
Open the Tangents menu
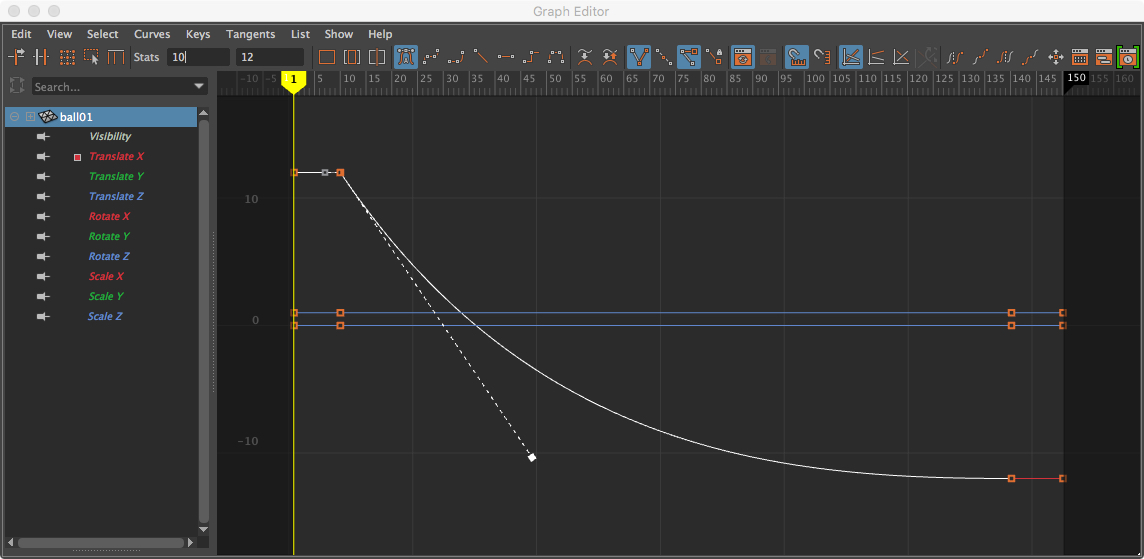click(x=250, y=34)
